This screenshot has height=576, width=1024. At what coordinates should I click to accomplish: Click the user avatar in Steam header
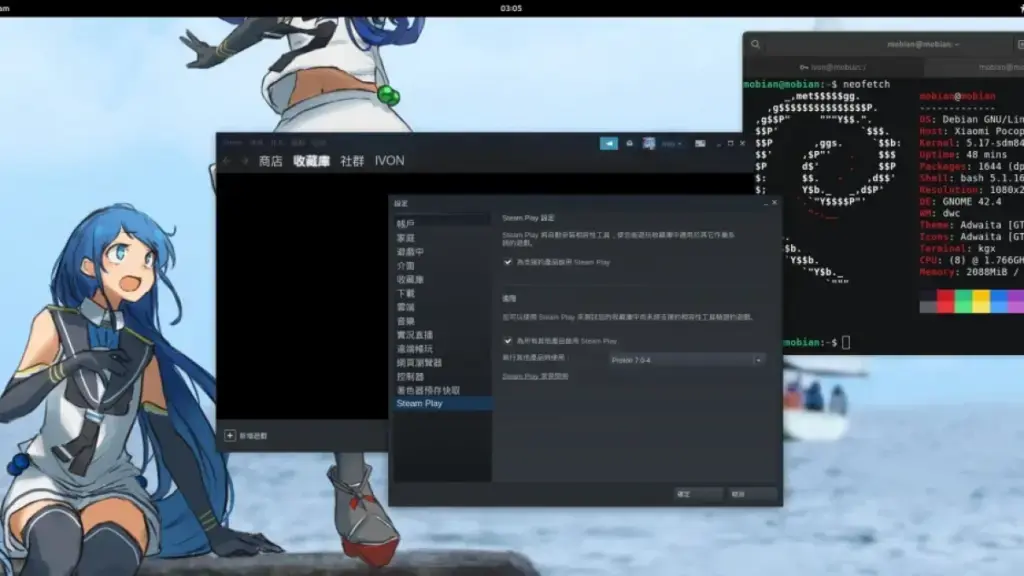point(648,143)
